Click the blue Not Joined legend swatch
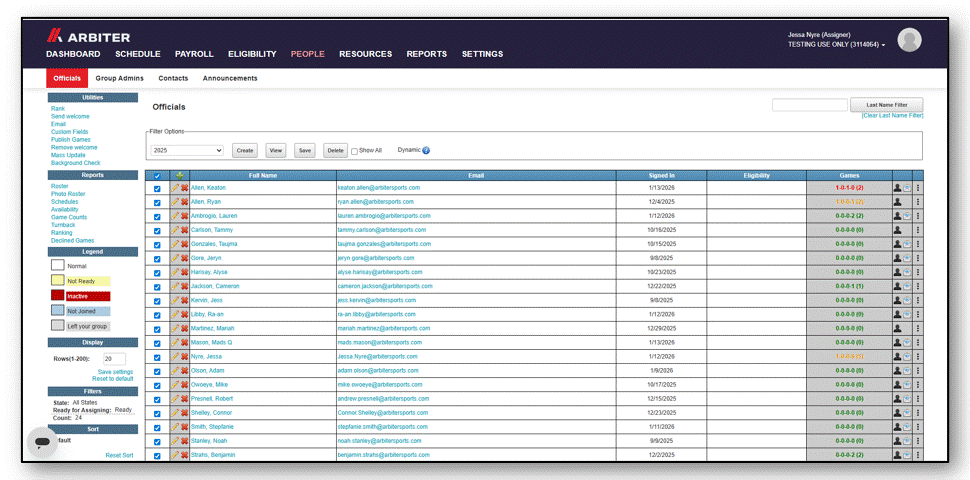Viewport: 970px width, 480px height. pyautogui.click(x=57, y=311)
